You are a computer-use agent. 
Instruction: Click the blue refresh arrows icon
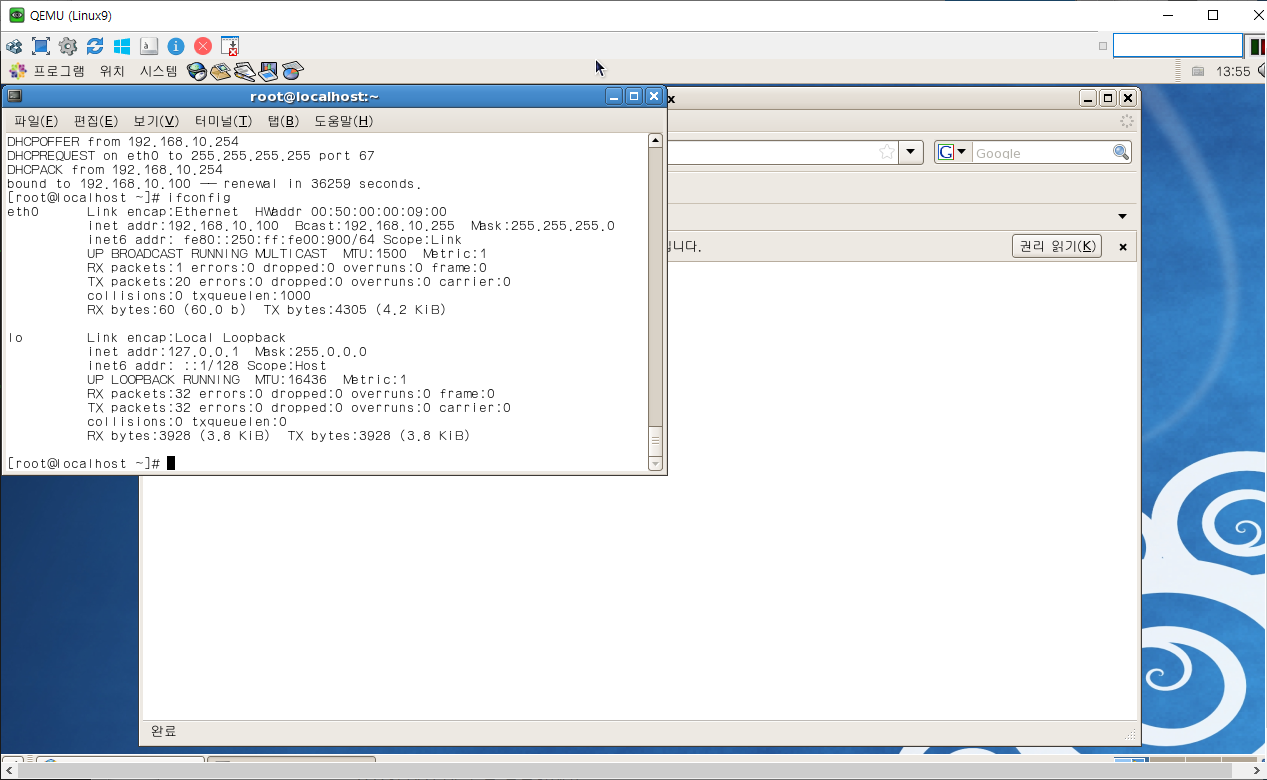point(95,46)
